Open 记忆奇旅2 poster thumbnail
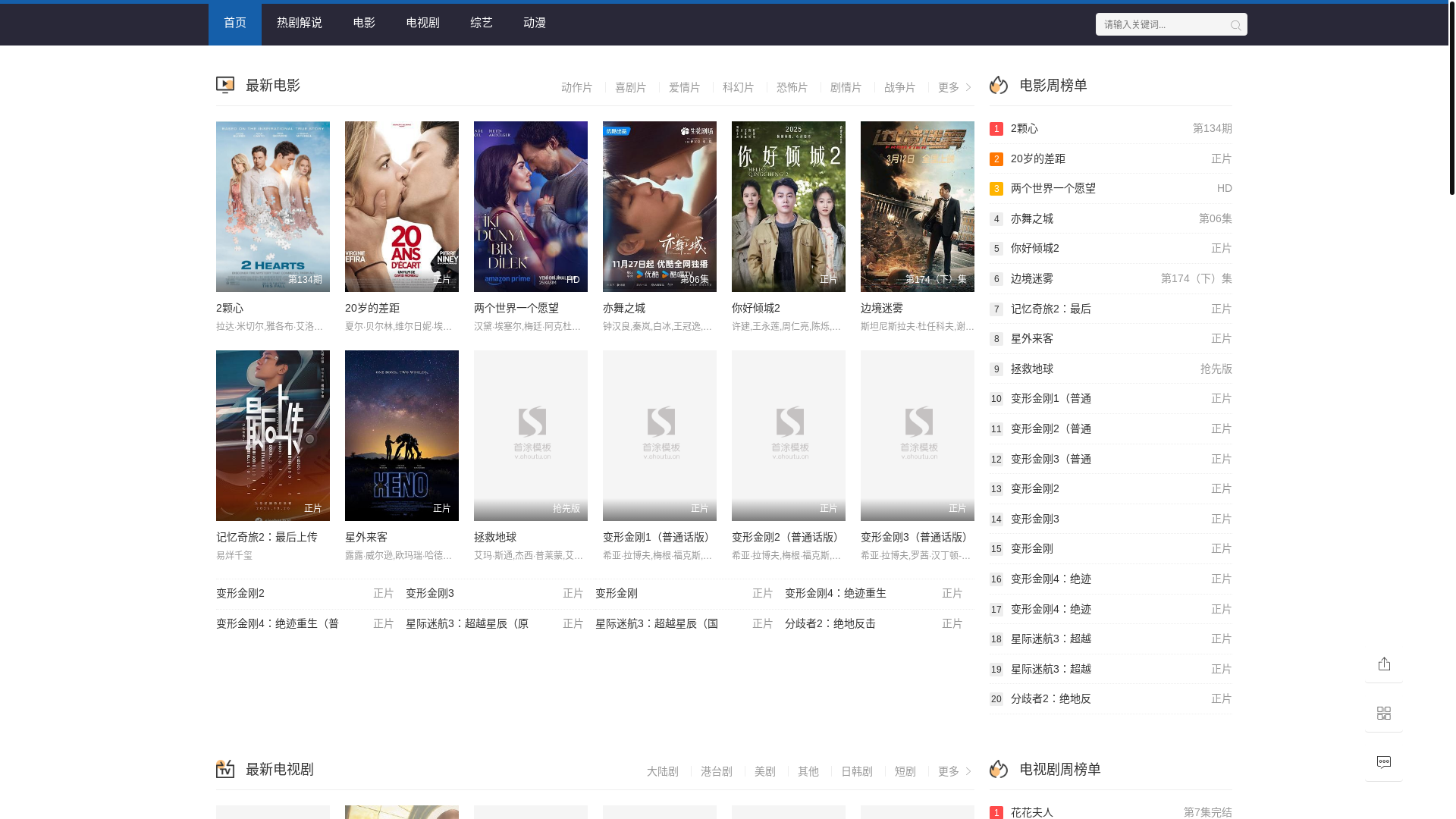This screenshot has width=1456, height=819. [273, 435]
